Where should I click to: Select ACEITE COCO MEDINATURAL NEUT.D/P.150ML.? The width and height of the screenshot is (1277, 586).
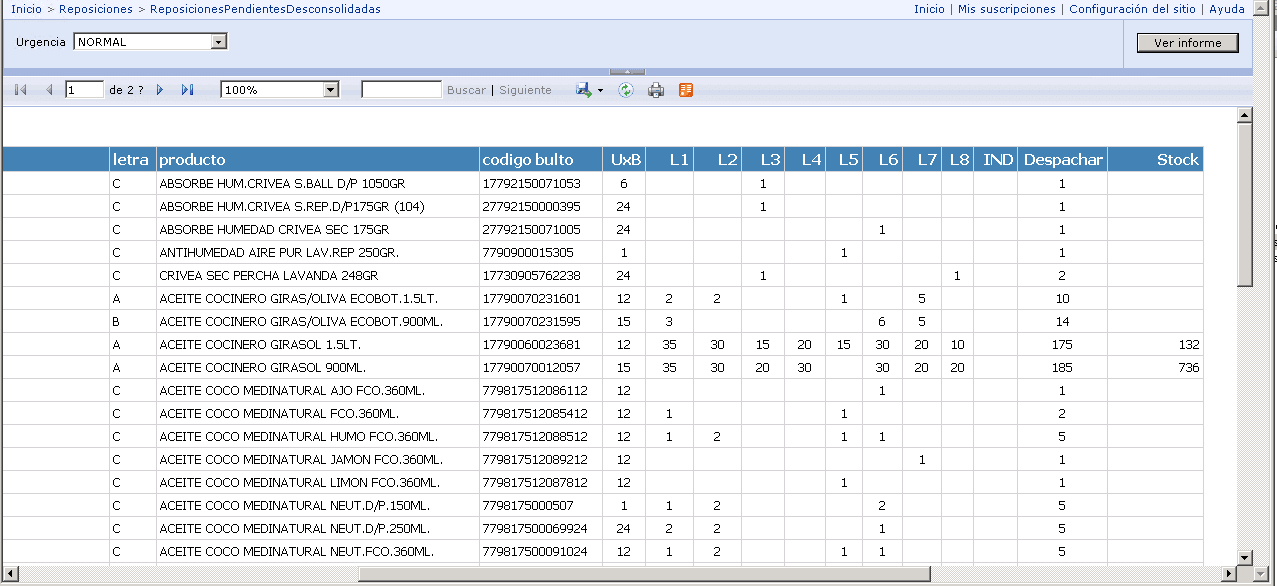pos(602,506)
